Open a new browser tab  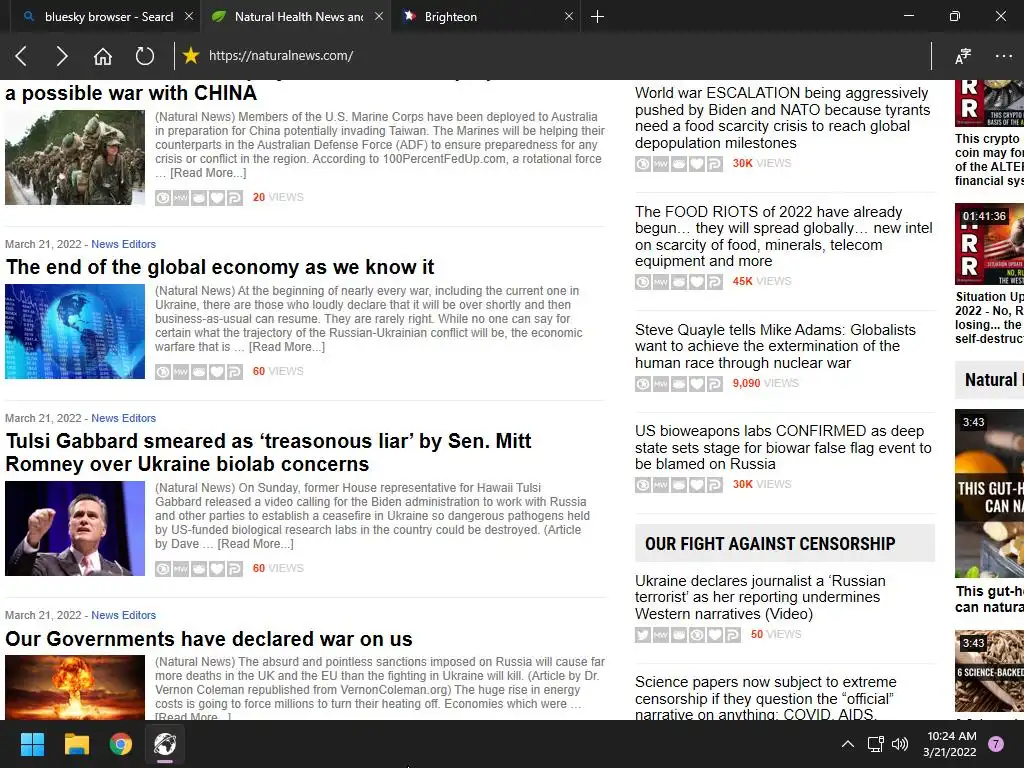597,16
